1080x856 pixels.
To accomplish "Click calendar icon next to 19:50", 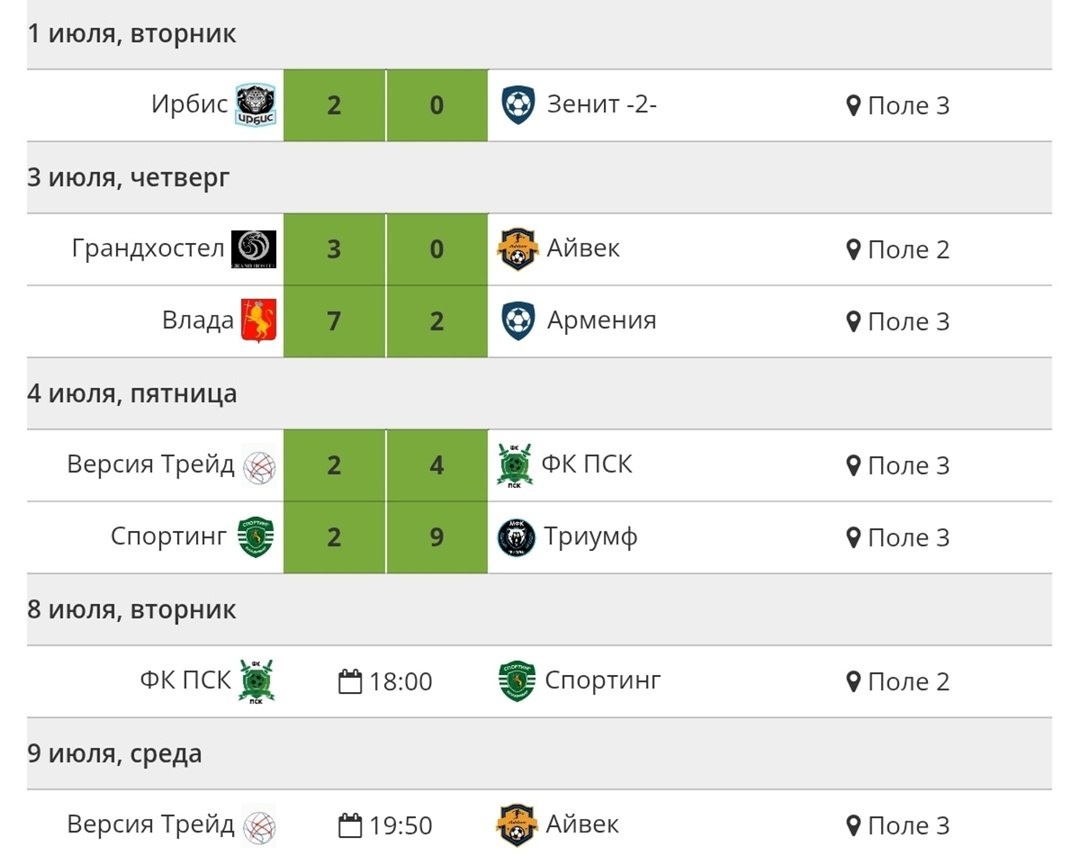I will [x=350, y=826].
